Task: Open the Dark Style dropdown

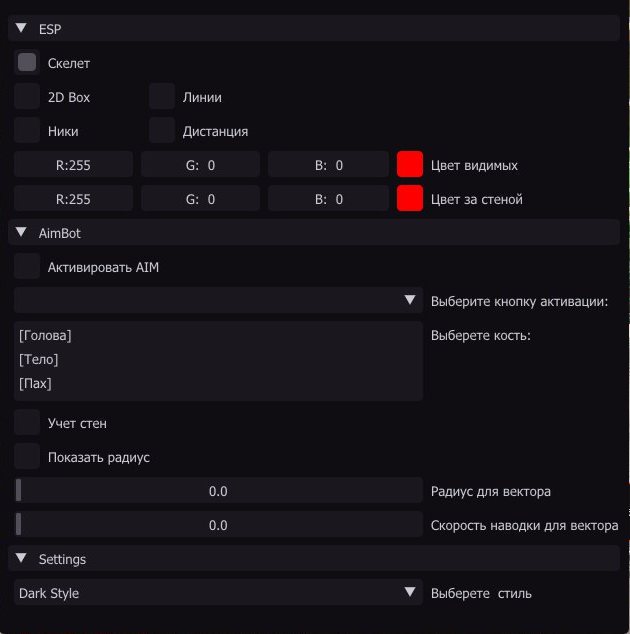Action: click(218, 593)
